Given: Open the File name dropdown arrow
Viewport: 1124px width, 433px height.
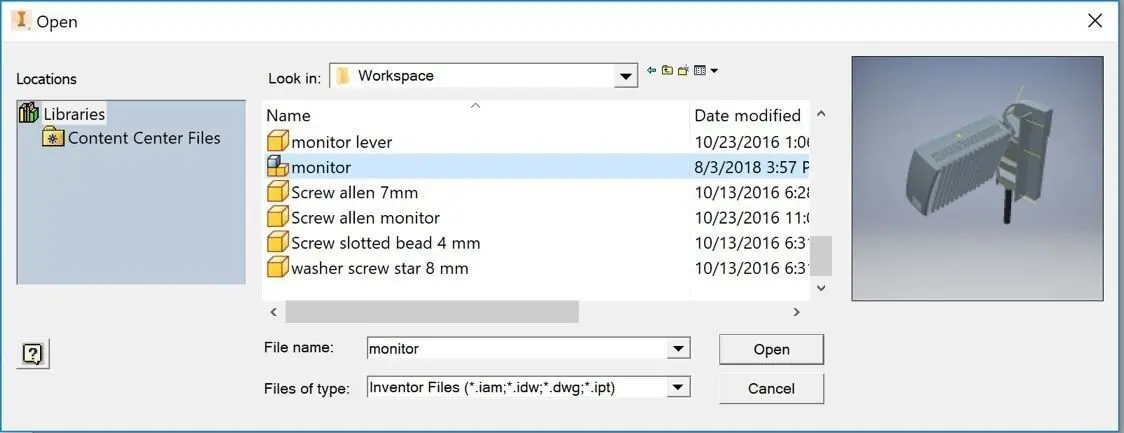Looking at the screenshot, I should coord(679,348).
